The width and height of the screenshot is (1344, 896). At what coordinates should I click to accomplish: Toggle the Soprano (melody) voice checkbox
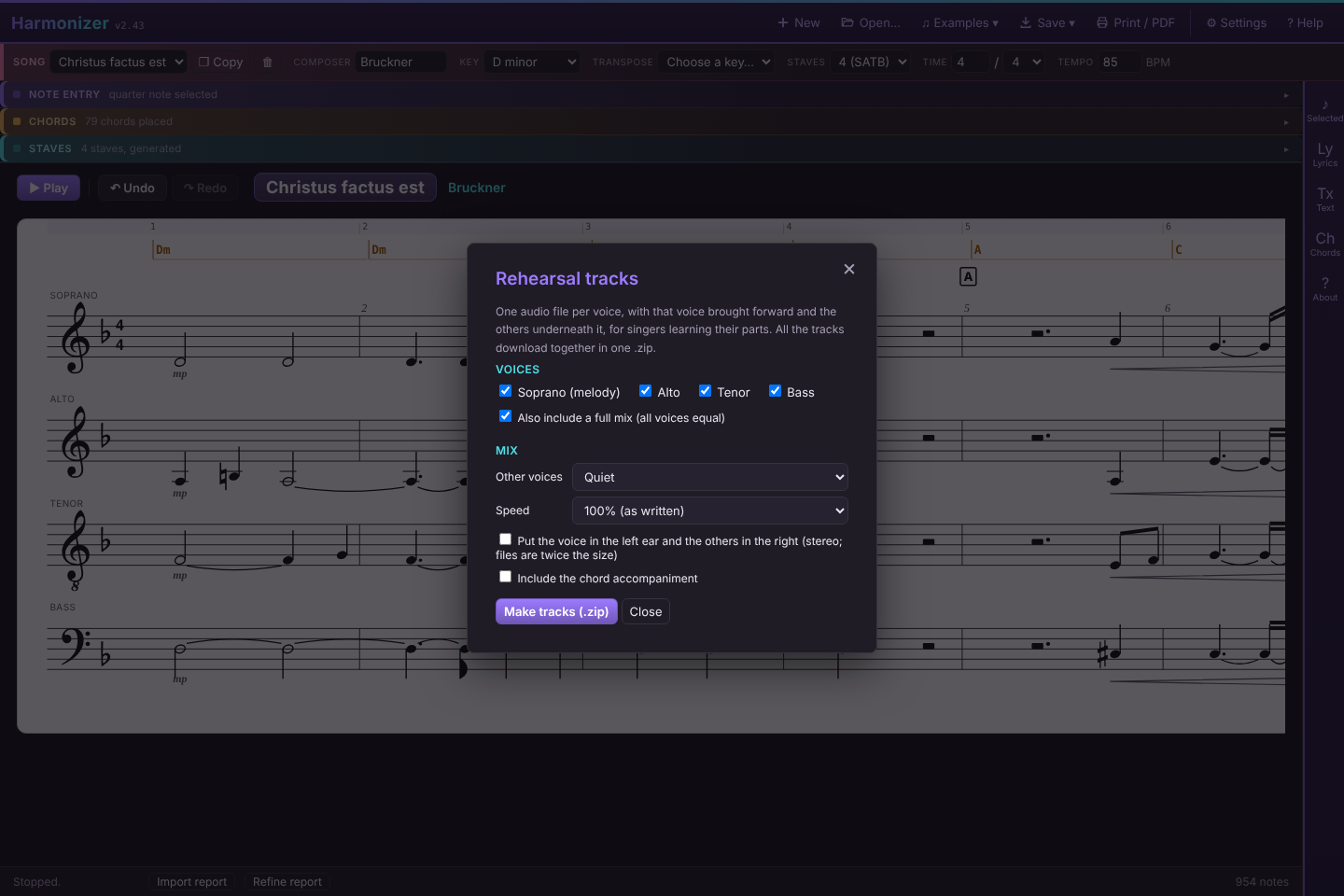(505, 391)
